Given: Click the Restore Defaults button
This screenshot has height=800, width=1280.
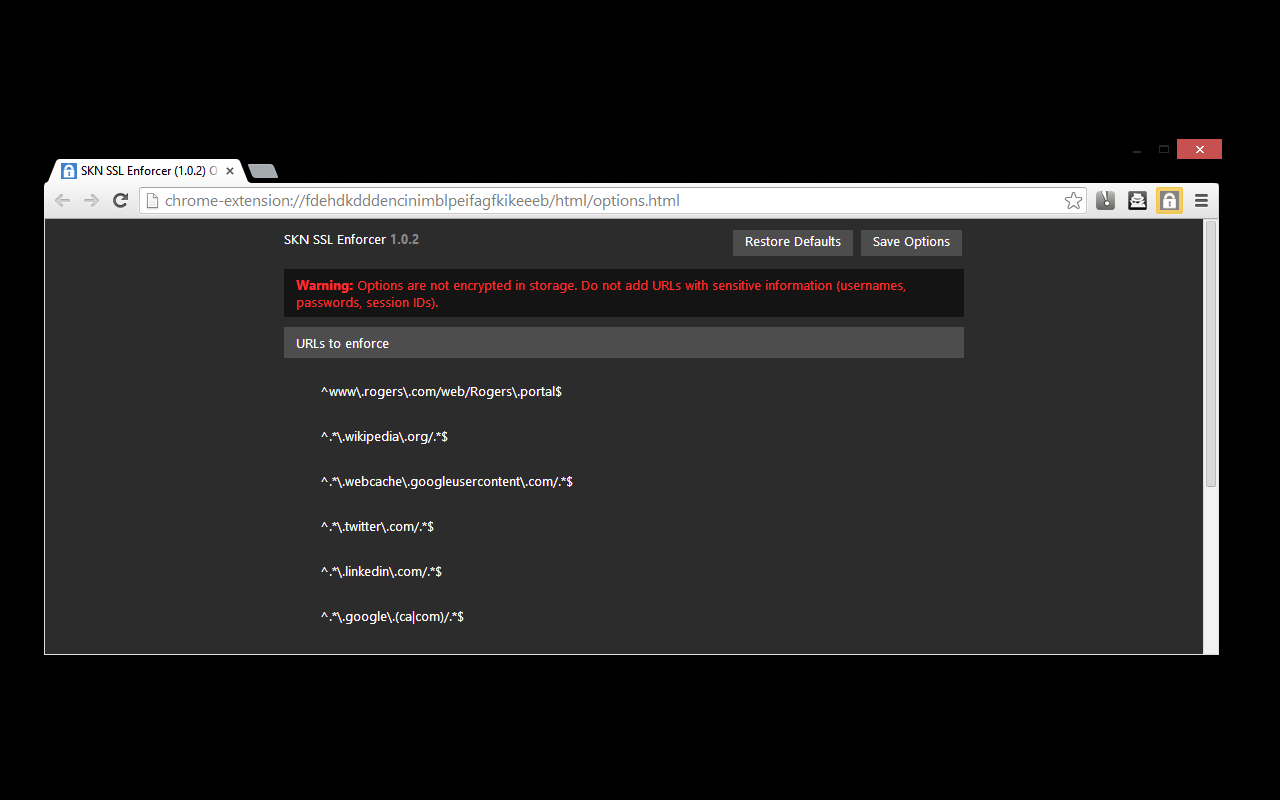Looking at the screenshot, I should 793,242.
